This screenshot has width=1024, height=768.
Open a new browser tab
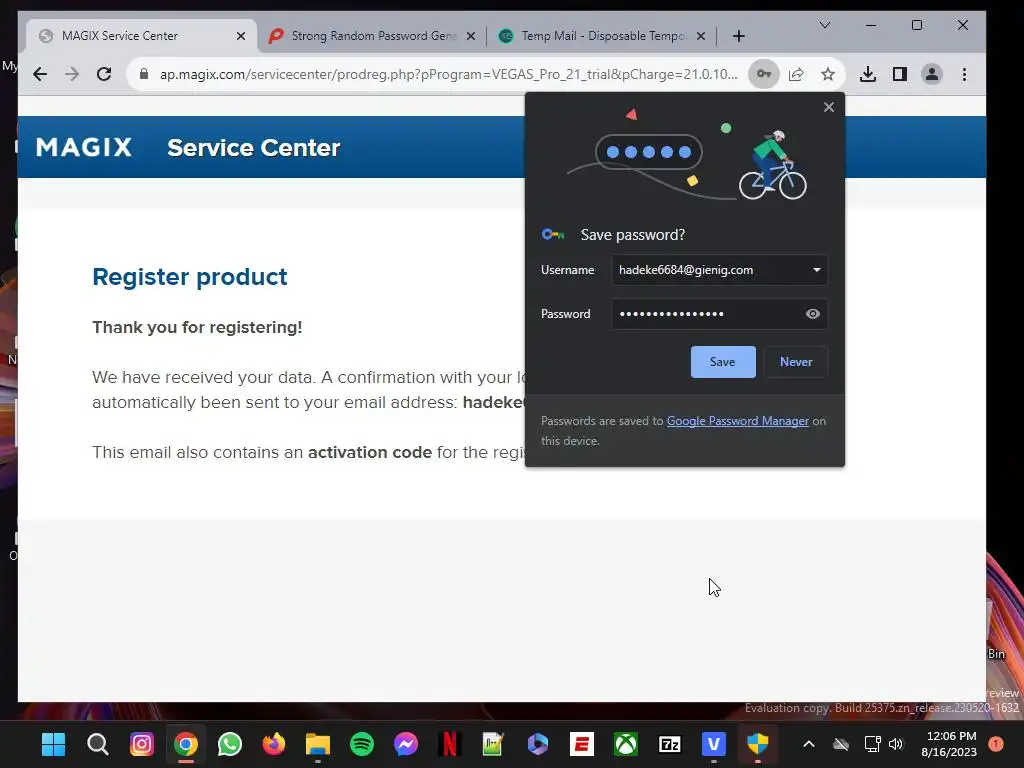[739, 36]
